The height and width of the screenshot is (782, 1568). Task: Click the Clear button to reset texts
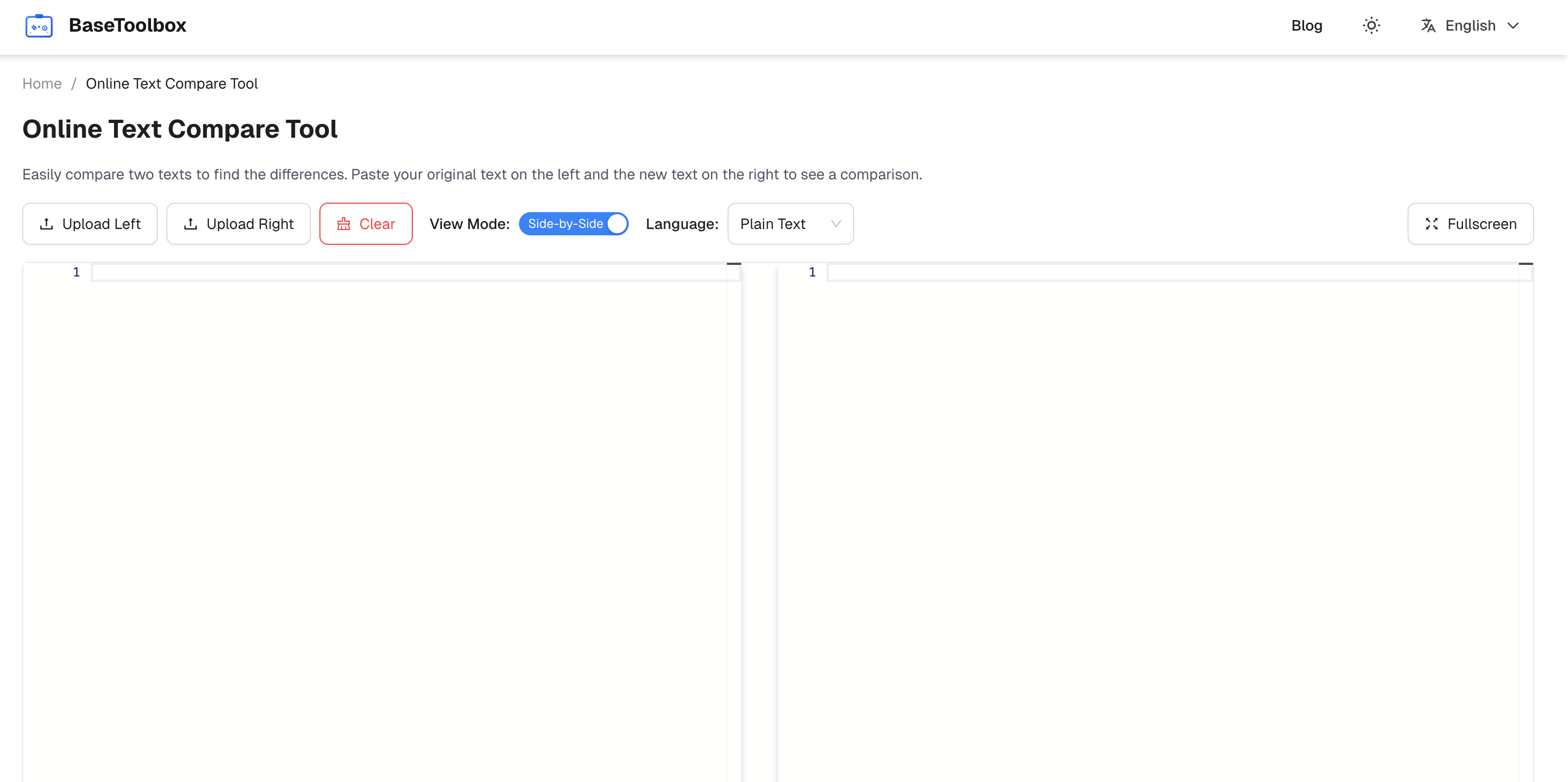(x=366, y=223)
